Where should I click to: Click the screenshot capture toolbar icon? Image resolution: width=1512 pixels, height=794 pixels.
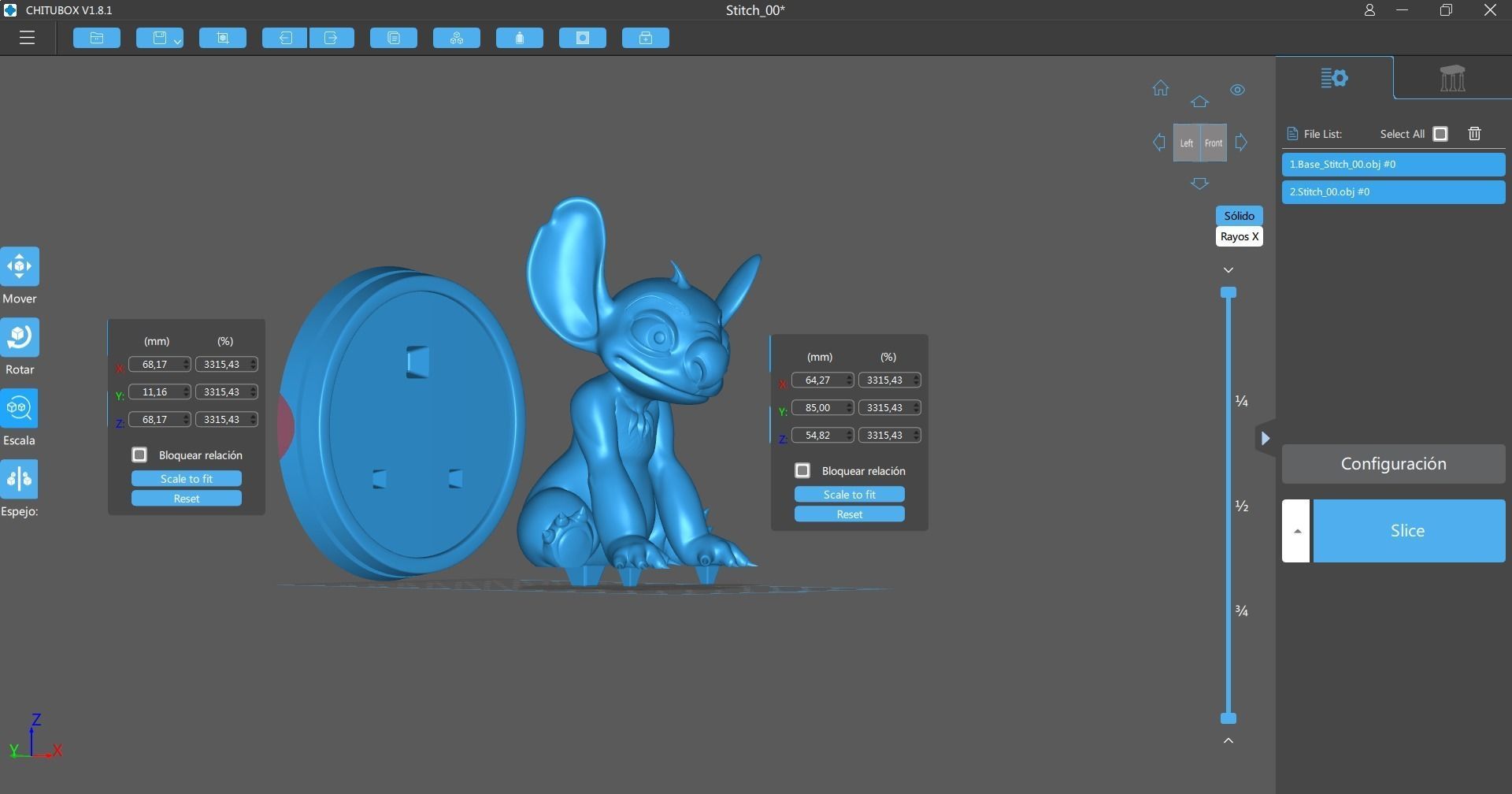223,38
